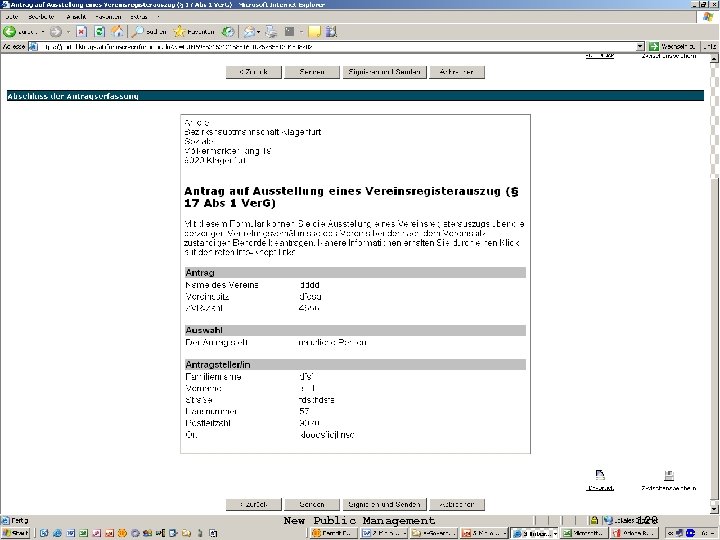Launch Excel from the quick launch bar
720x540 pixels.
[x=83, y=533]
